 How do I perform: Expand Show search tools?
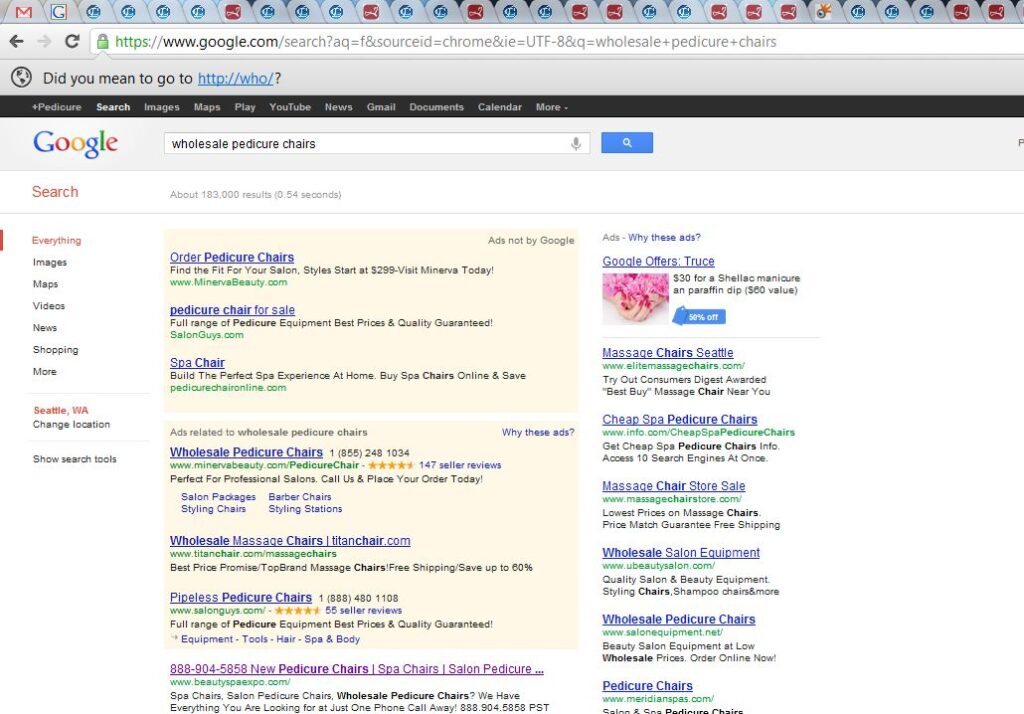[74, 459]
